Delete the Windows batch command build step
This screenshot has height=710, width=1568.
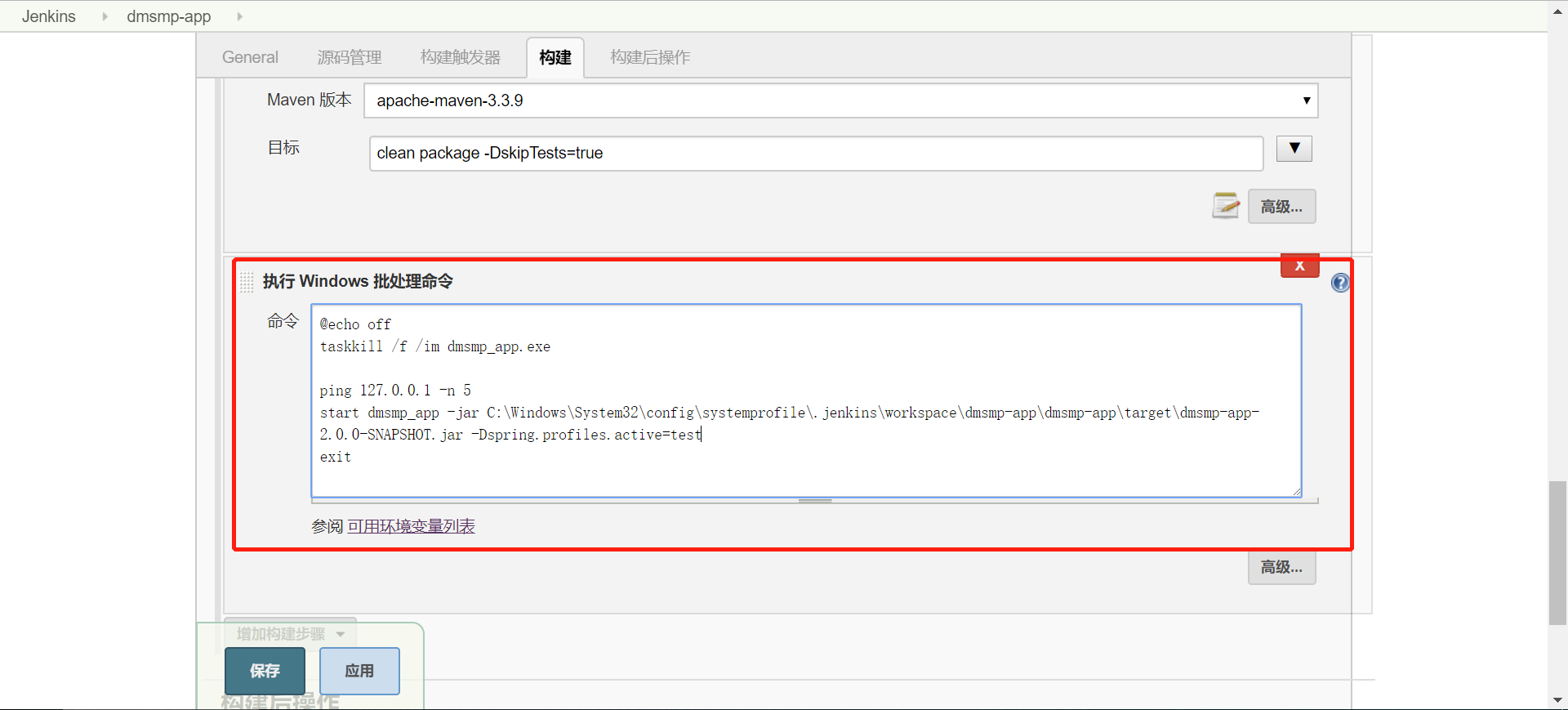(x=1299, y=266)
